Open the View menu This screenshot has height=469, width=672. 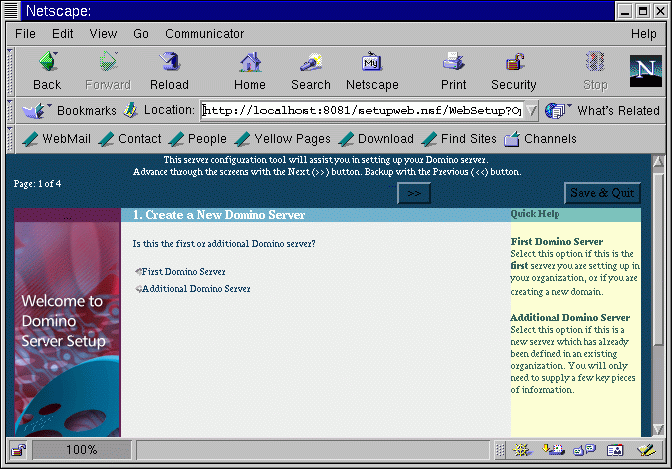(x=103, y=33)
